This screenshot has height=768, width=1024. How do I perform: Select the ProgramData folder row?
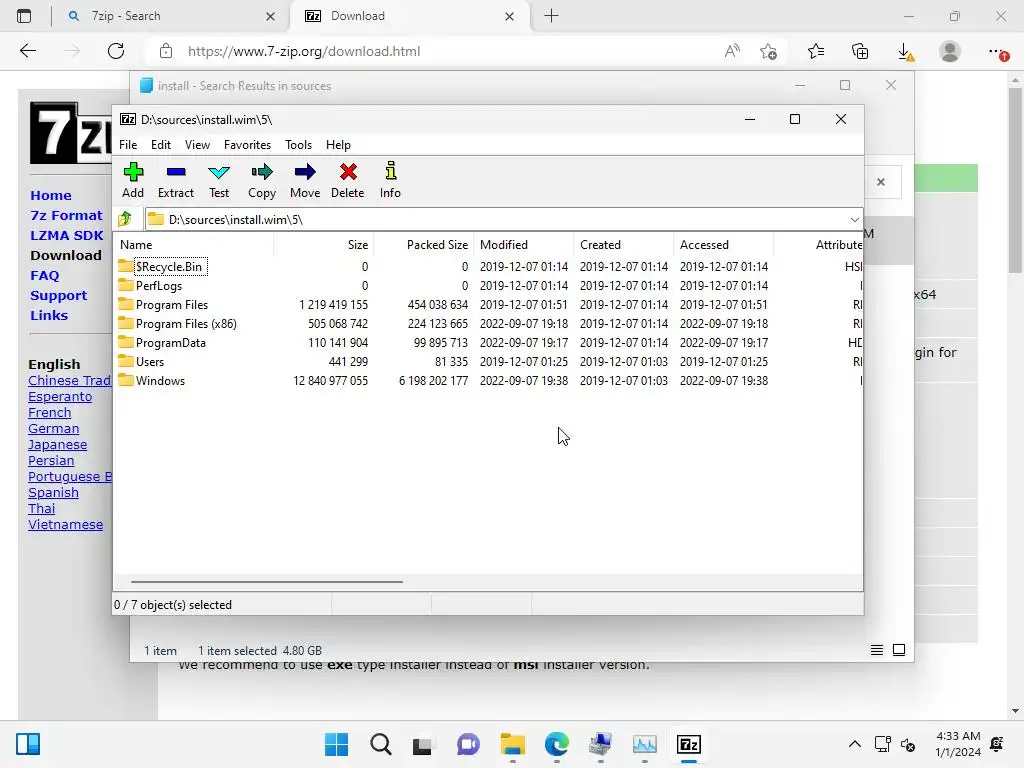point(490,342)
